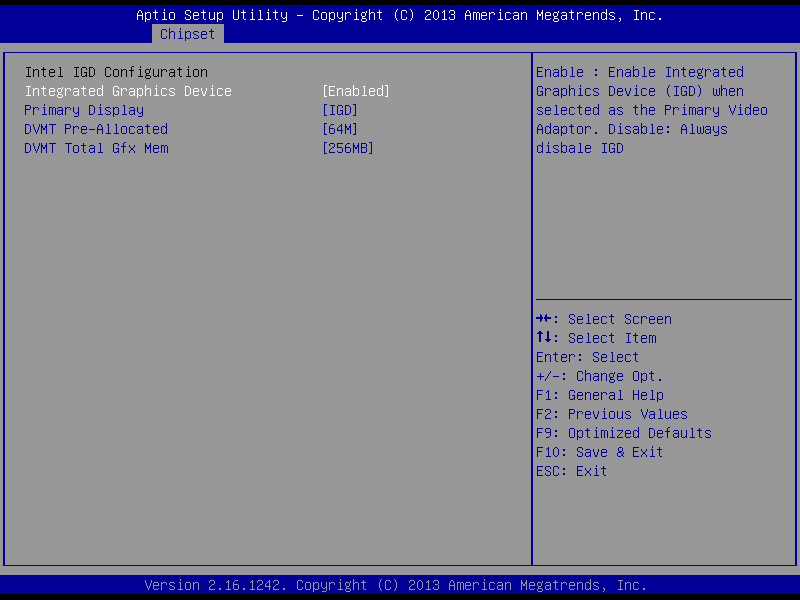Select the DVMT Total Gfx Mem label

(x=96, y=148)
